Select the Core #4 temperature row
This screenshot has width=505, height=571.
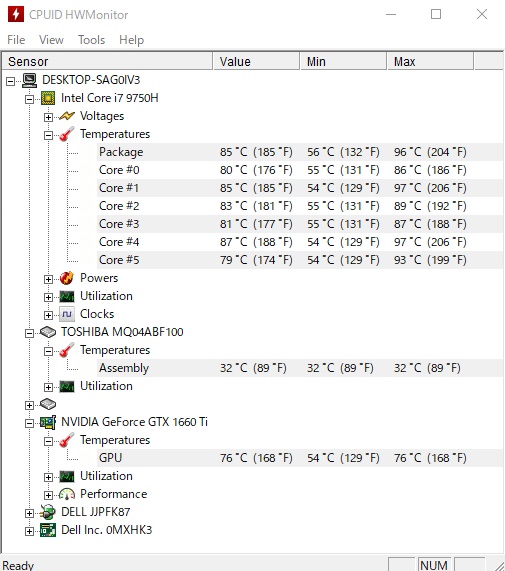click(300, 242)
